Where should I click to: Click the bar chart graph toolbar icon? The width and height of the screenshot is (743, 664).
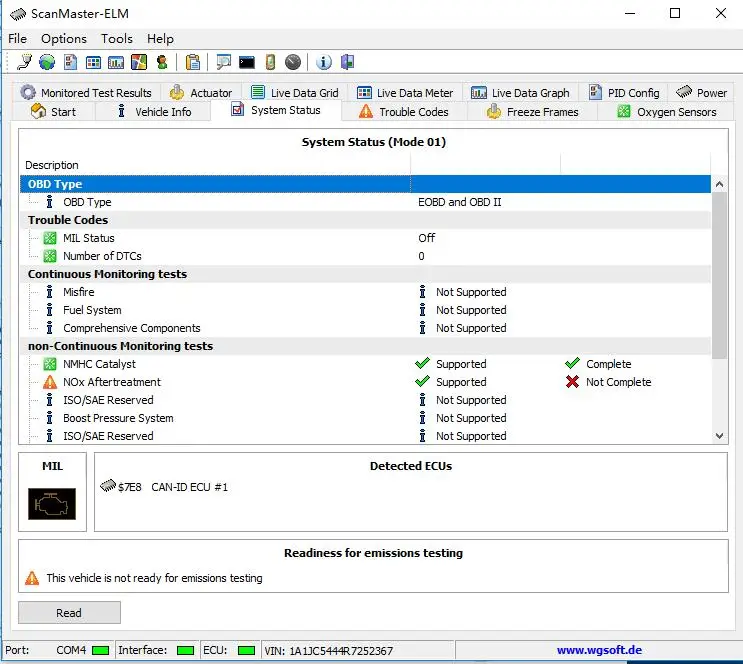[x=116, y=62]
